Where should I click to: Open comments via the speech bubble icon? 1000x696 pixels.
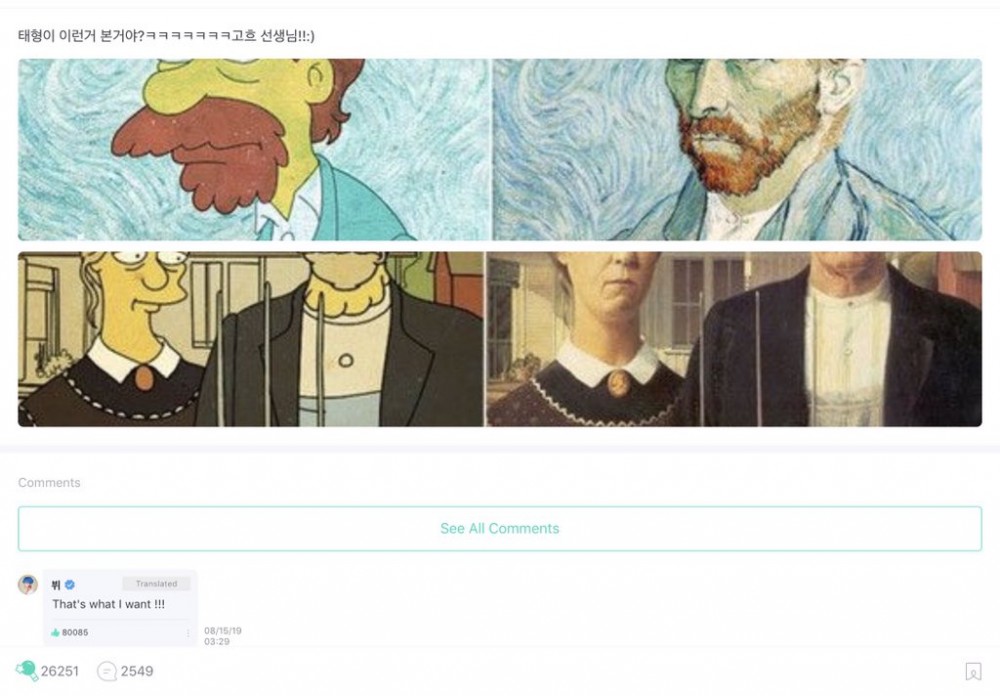pyautogui.click(x=107, y=671)
